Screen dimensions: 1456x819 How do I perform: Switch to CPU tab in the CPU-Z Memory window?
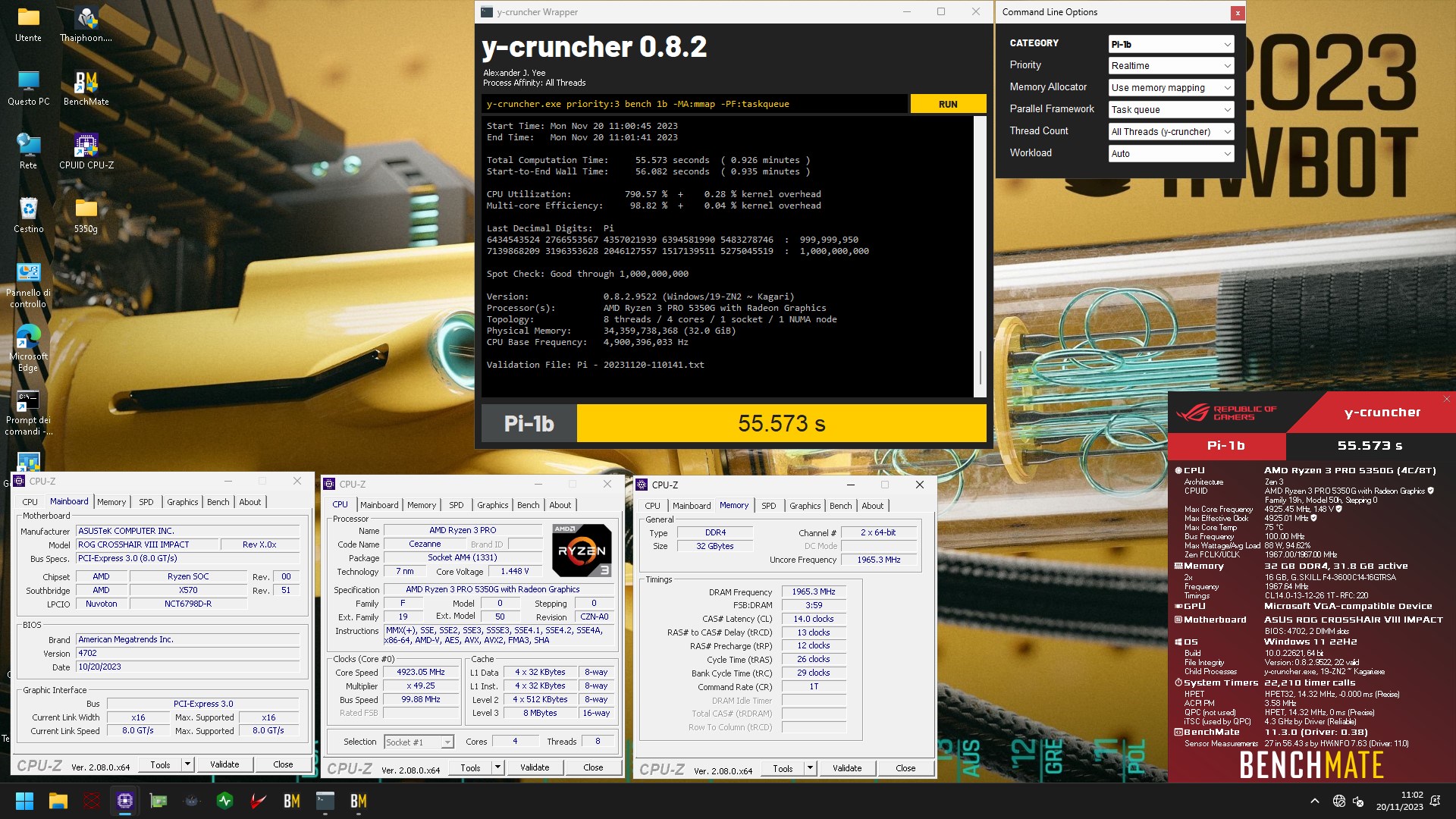[652, 506]
